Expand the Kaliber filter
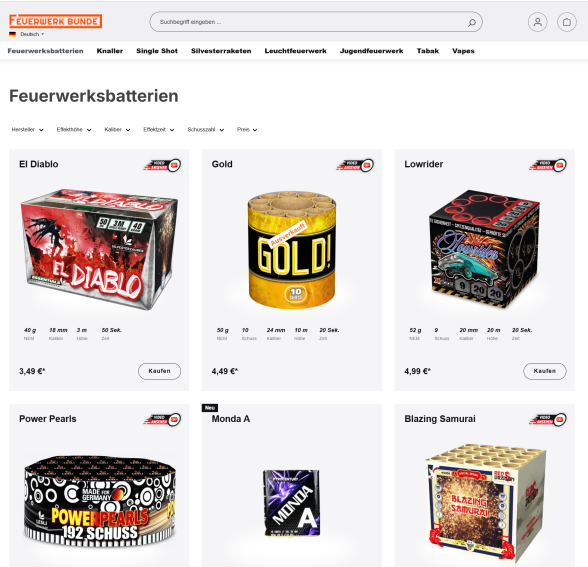Viewport: 588px width, 567px height. coord(117,130)
